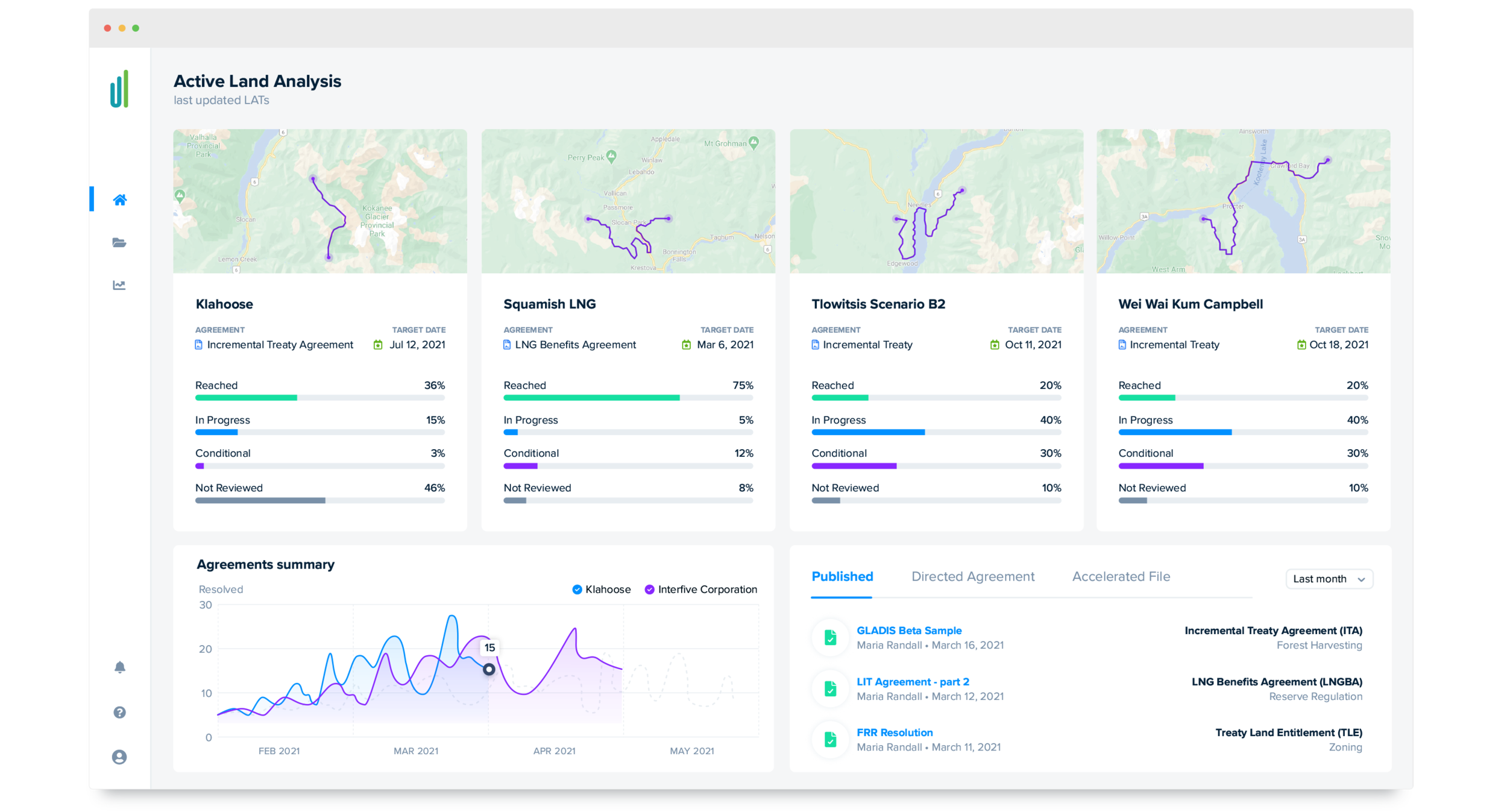1507x812 pixels.
Task: Open the Wei Wai Kum Campbell card title
Action: (x=1191, y=304)
